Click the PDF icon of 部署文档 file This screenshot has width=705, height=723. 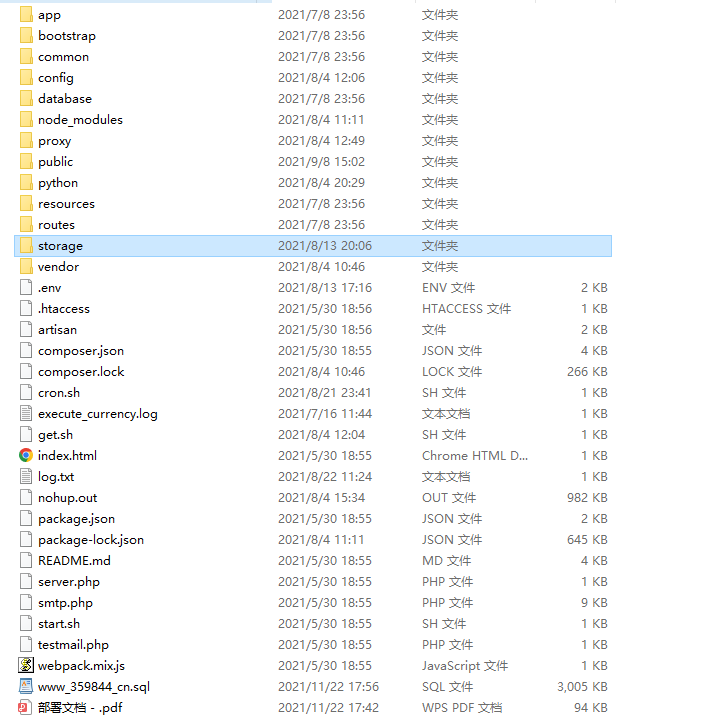pos(25,707)
